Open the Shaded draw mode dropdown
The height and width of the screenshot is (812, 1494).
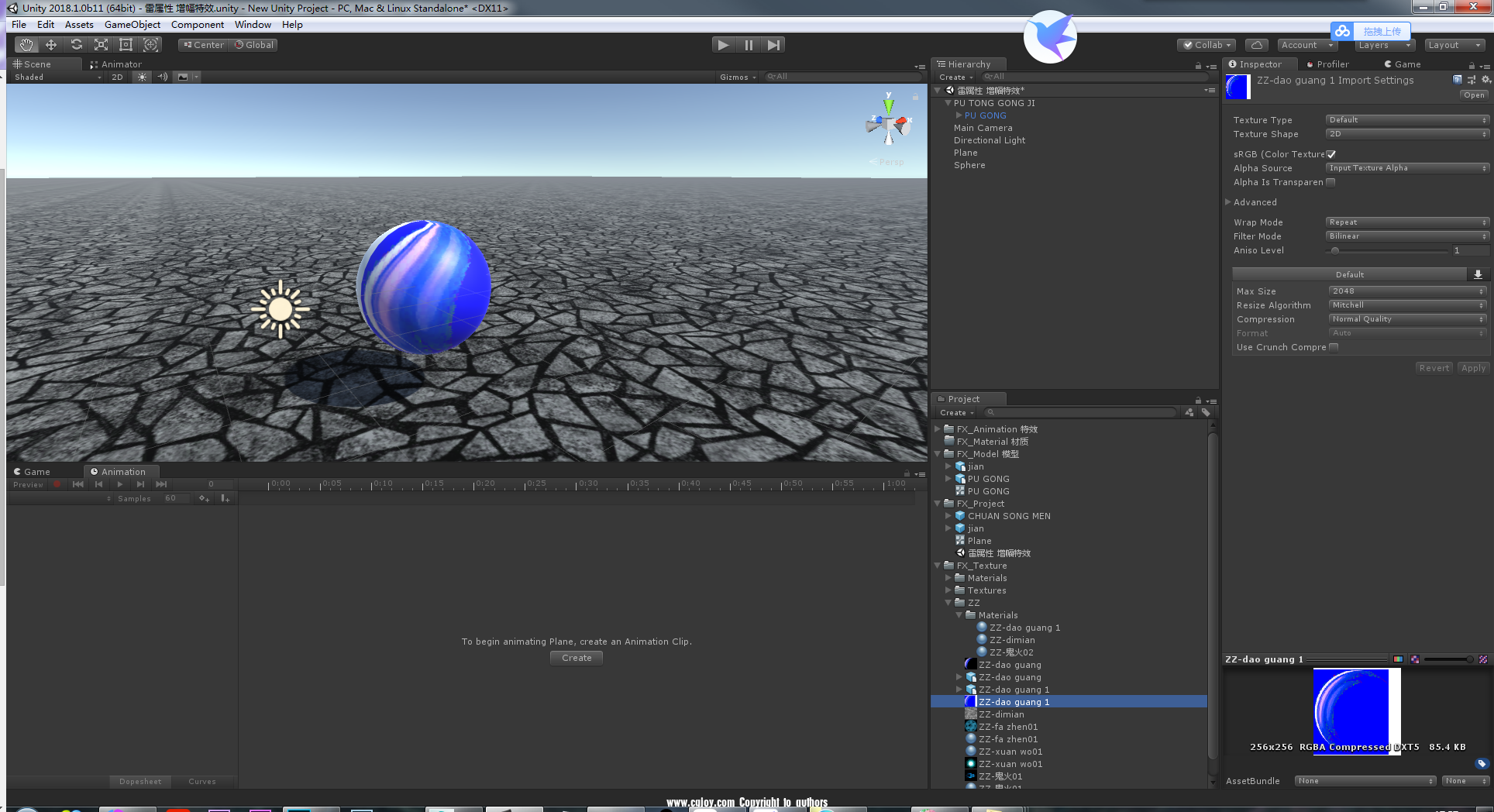point(58,77)
